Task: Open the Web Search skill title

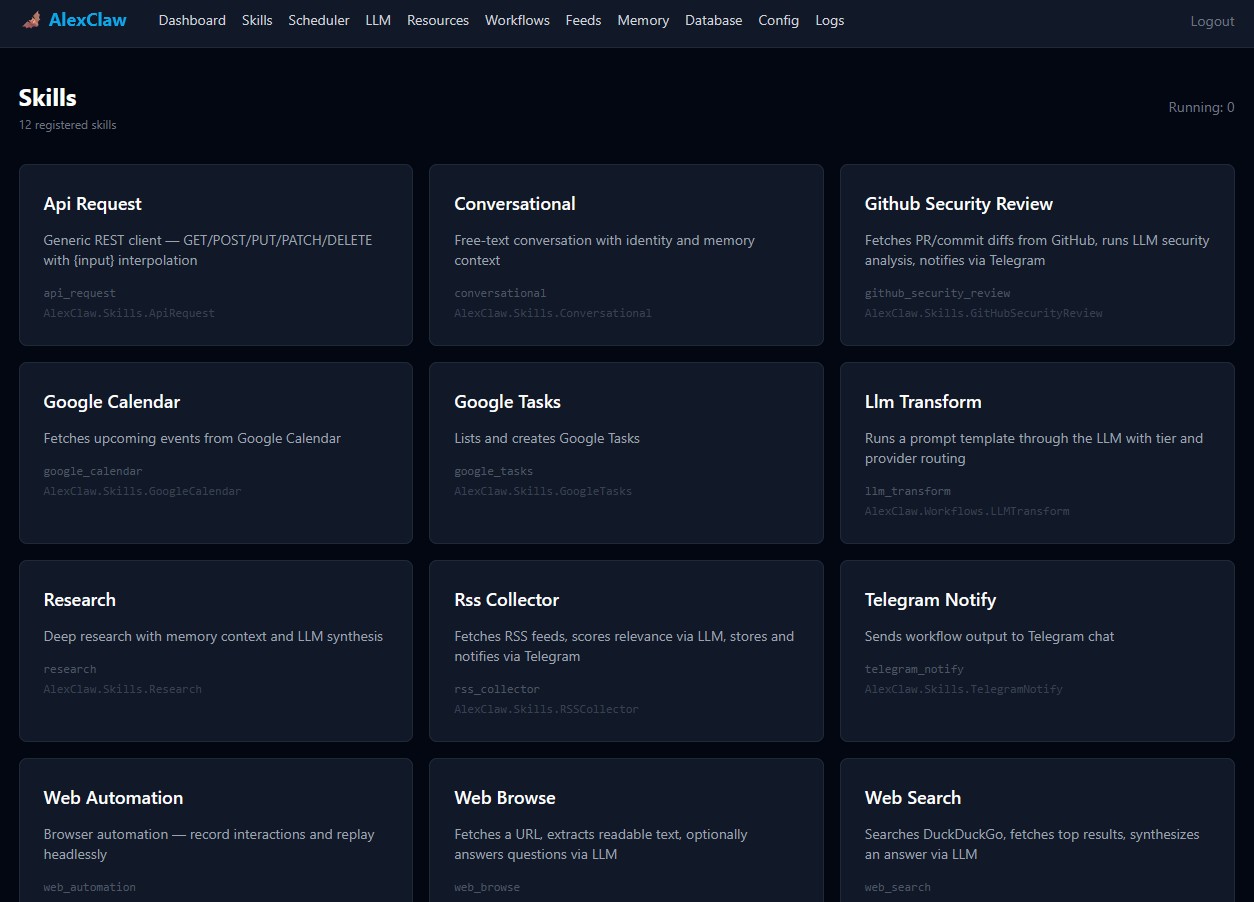Action: click(913, 798)
